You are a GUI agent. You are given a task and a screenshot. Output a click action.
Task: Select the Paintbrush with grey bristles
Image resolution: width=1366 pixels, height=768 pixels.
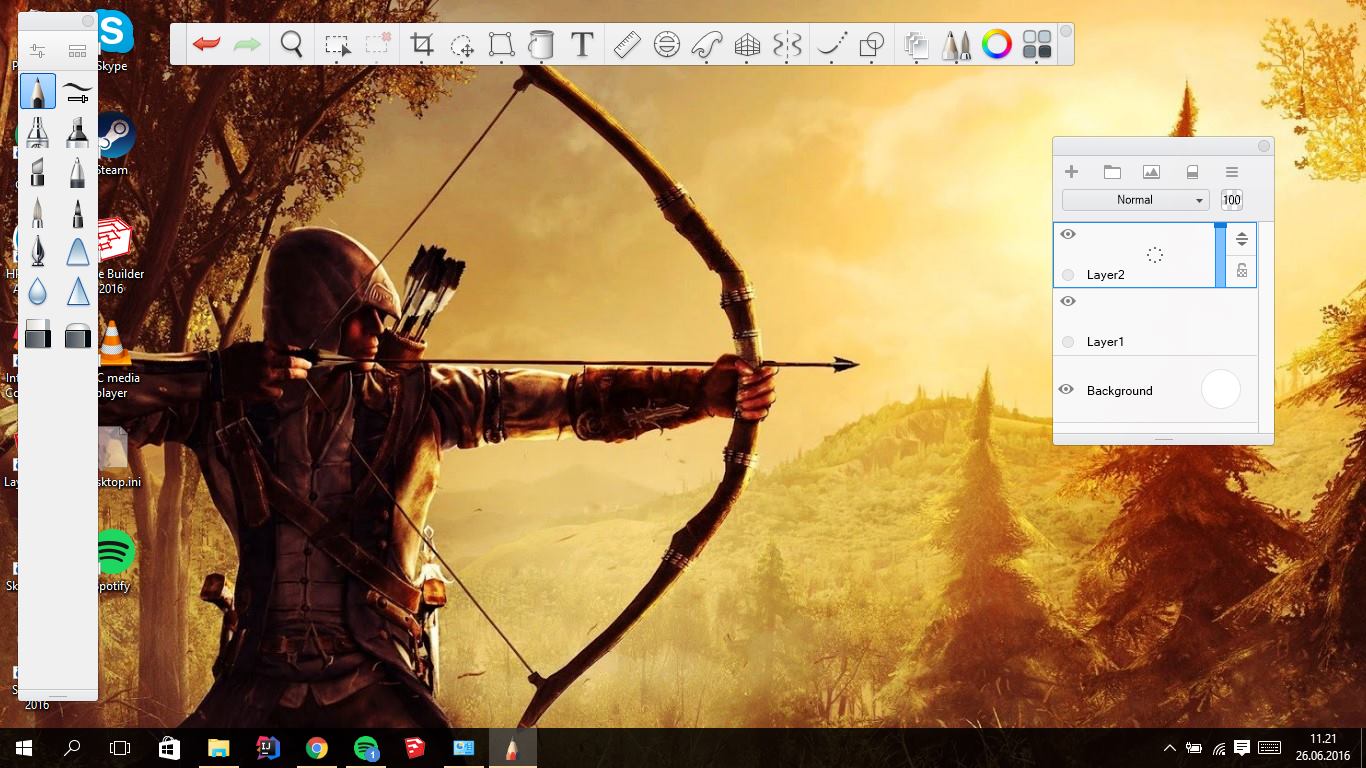[37, 212]
